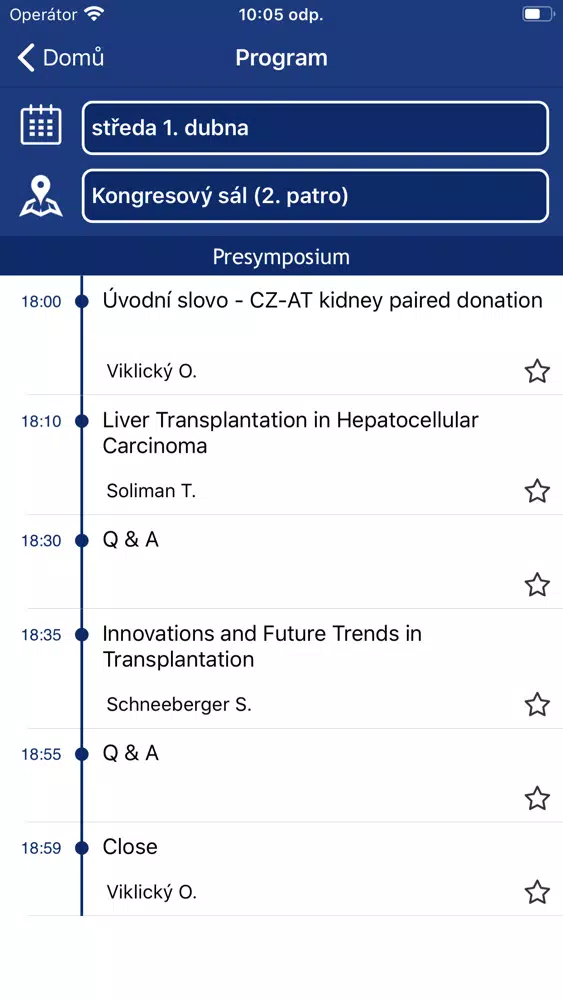Open Úvodní slovo - CZ-AT kidney paired donation
This screenshot has height=1000, width=563.
tap(323, 300)
